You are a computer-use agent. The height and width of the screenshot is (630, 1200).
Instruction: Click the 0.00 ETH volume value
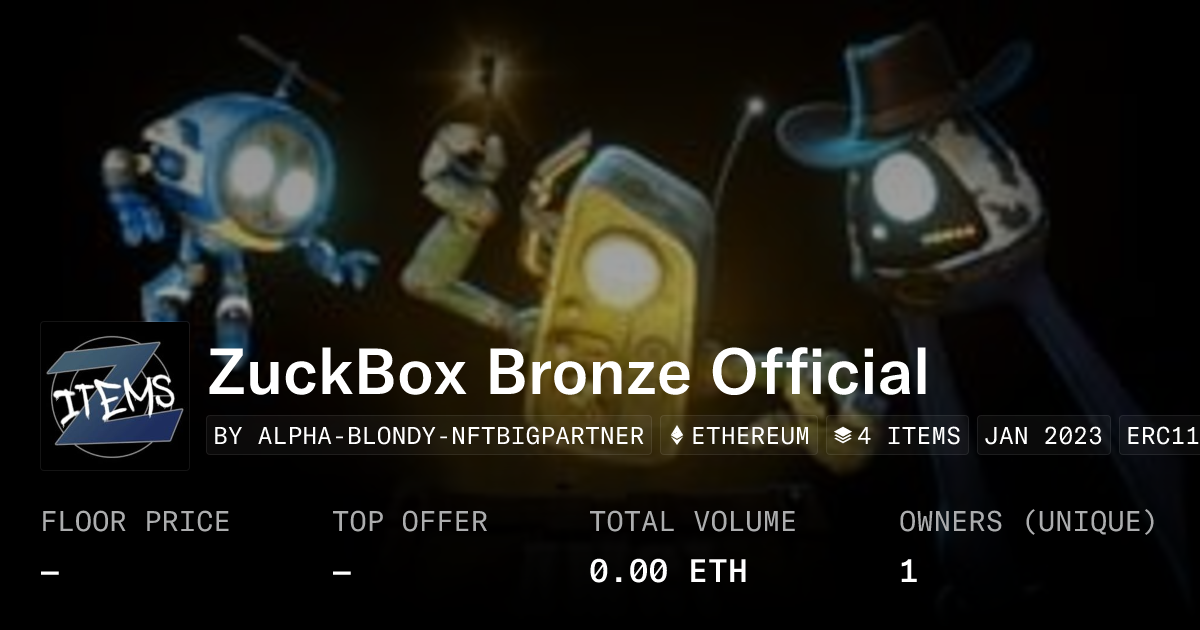pos(668,571)
